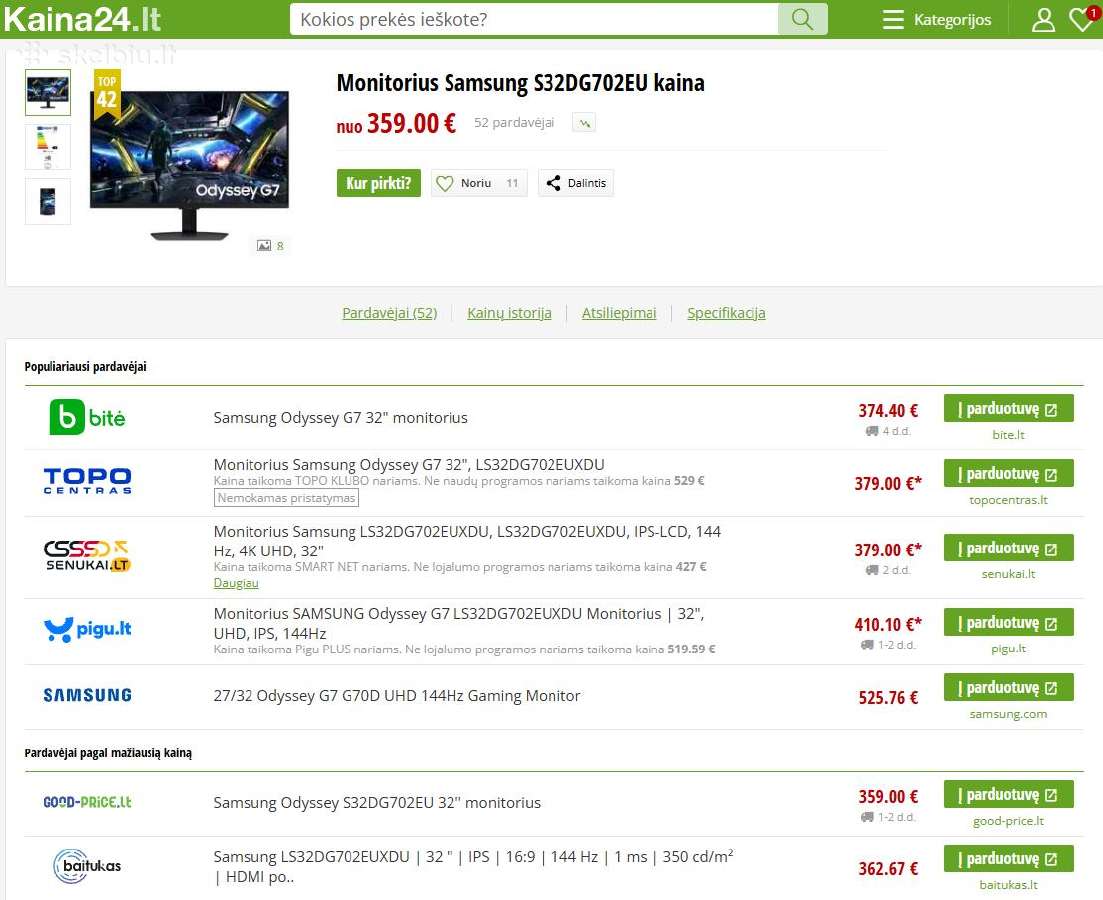Open 'Samsung Odyssey G7 32" monitorius' bitė offer
This screenshot has width=1103, height=900.
coord(340,417)
